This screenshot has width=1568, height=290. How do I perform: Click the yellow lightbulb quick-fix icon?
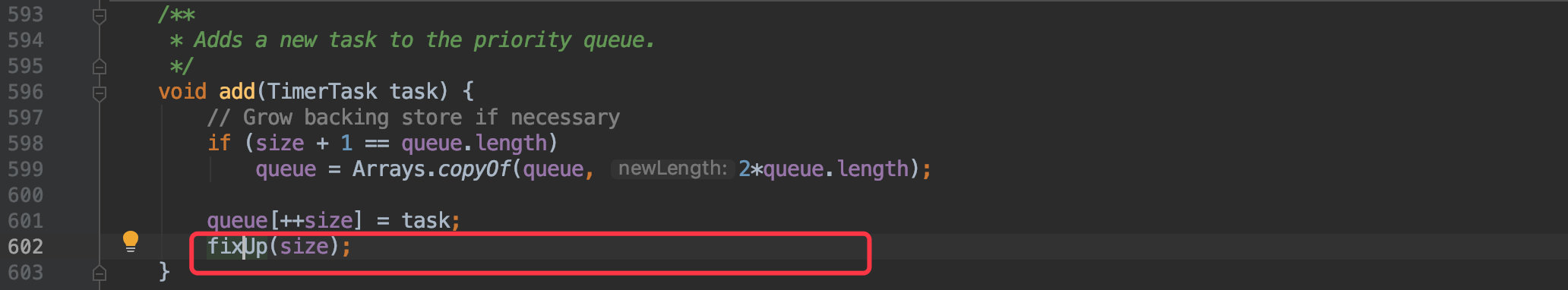coord(131,241)
